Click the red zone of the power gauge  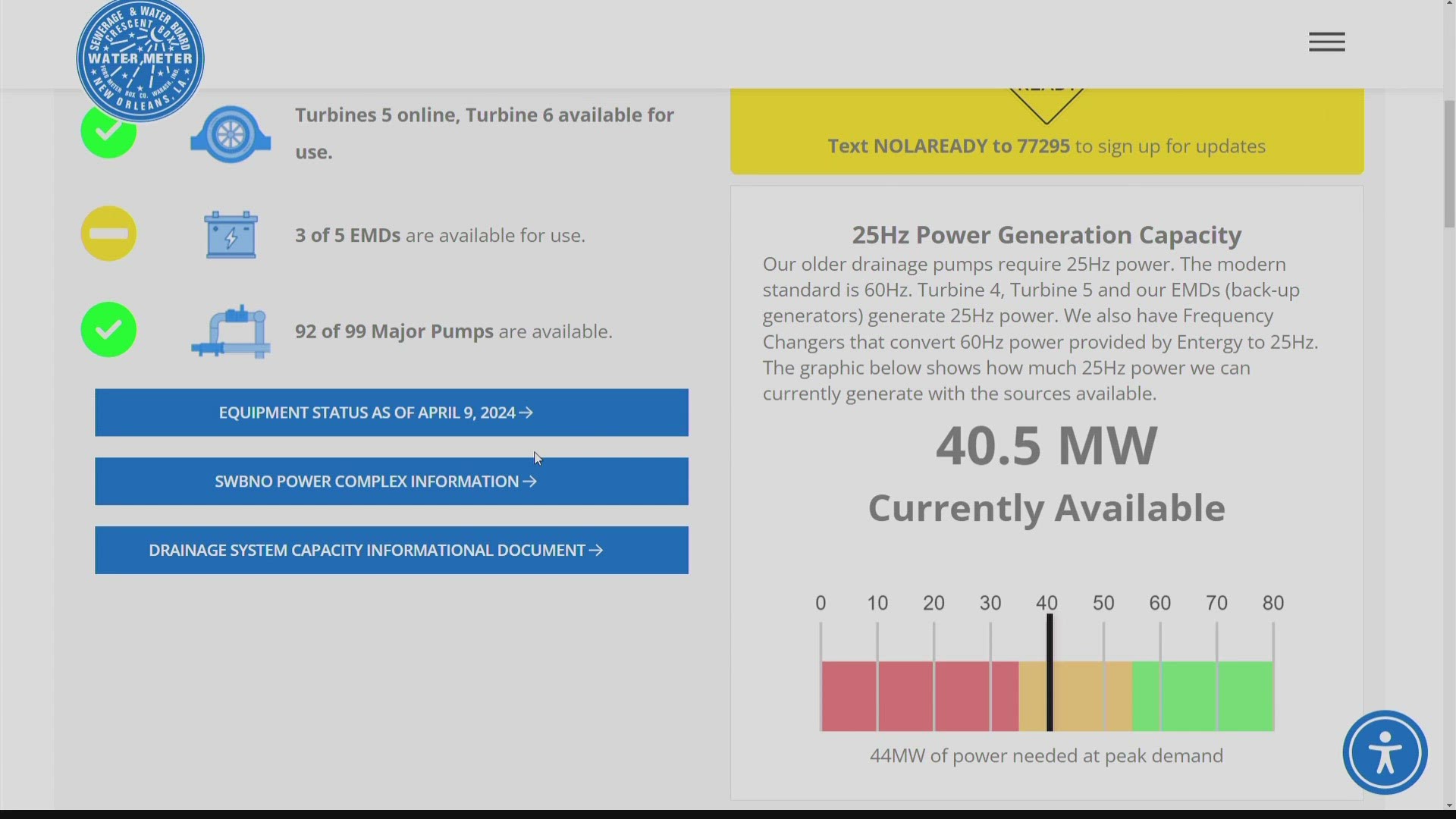(x=919, y=696)
